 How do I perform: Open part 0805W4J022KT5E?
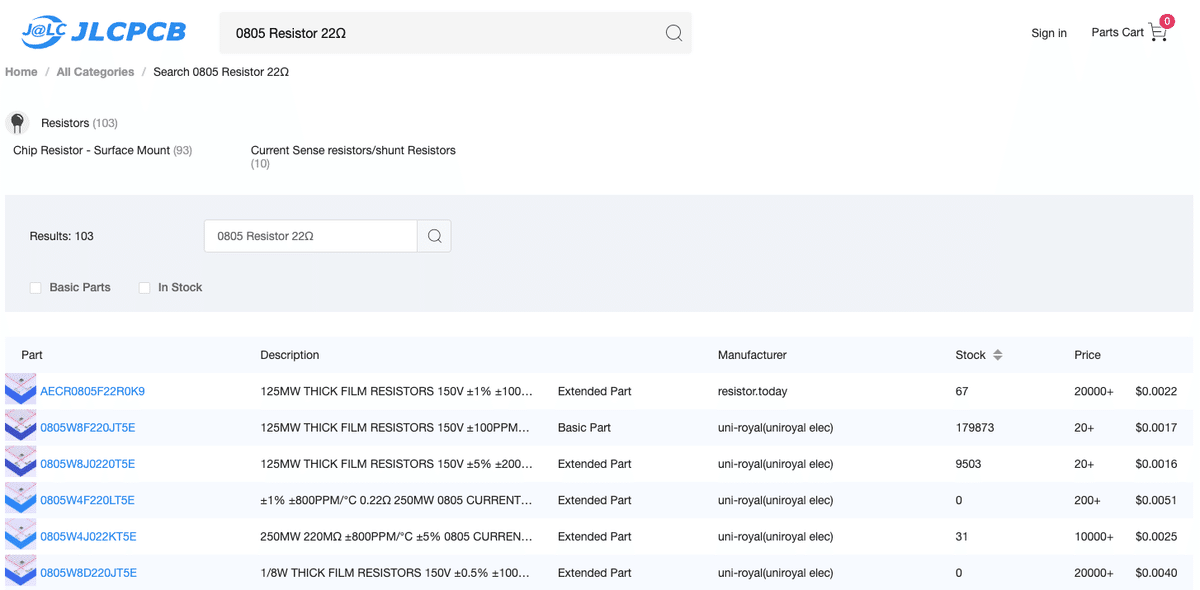pos(88,536)
